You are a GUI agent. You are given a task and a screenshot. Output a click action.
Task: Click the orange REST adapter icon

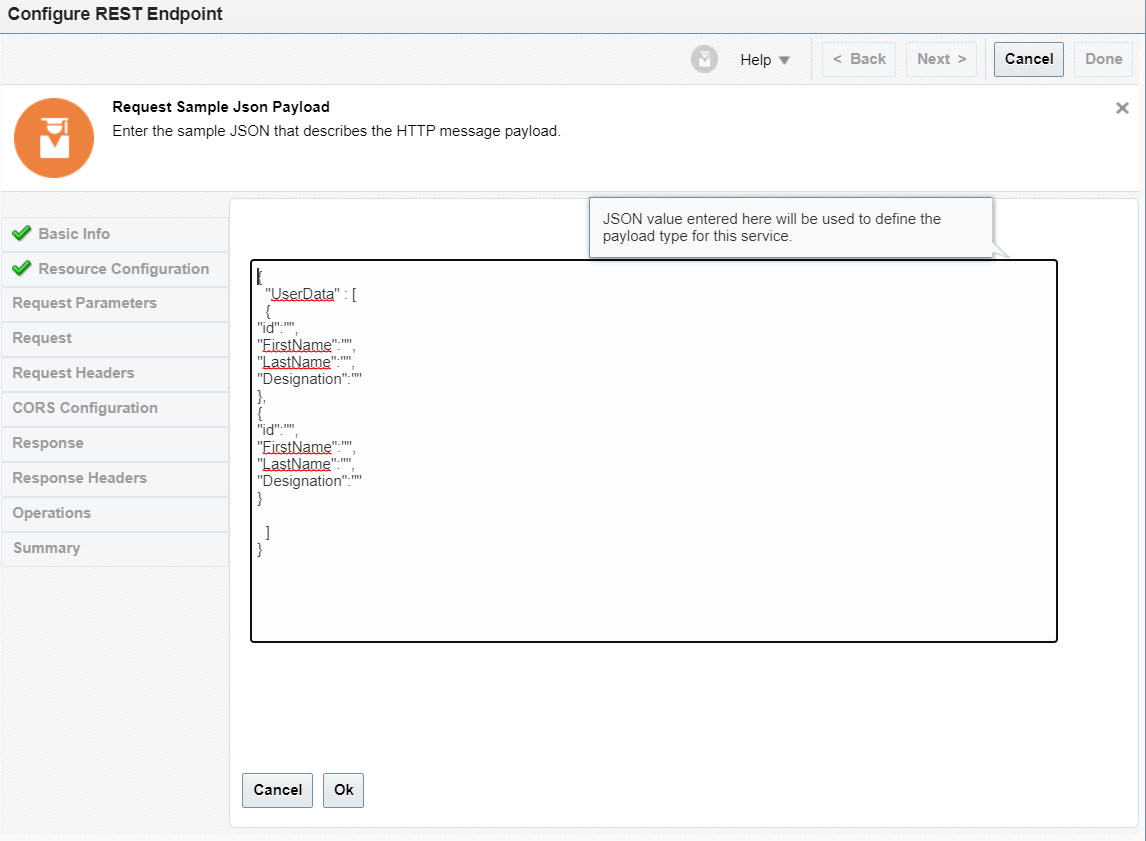tap(54, 137)
